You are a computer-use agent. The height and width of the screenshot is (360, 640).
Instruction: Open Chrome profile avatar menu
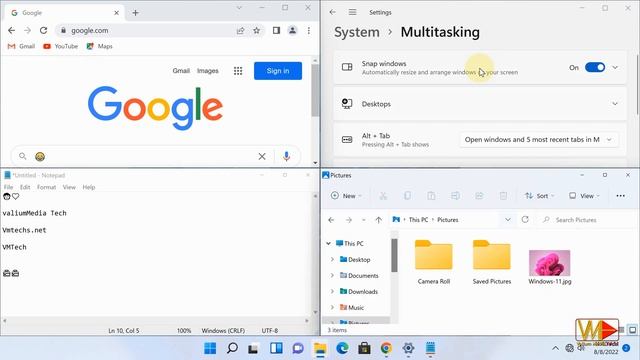click(292, 30)
